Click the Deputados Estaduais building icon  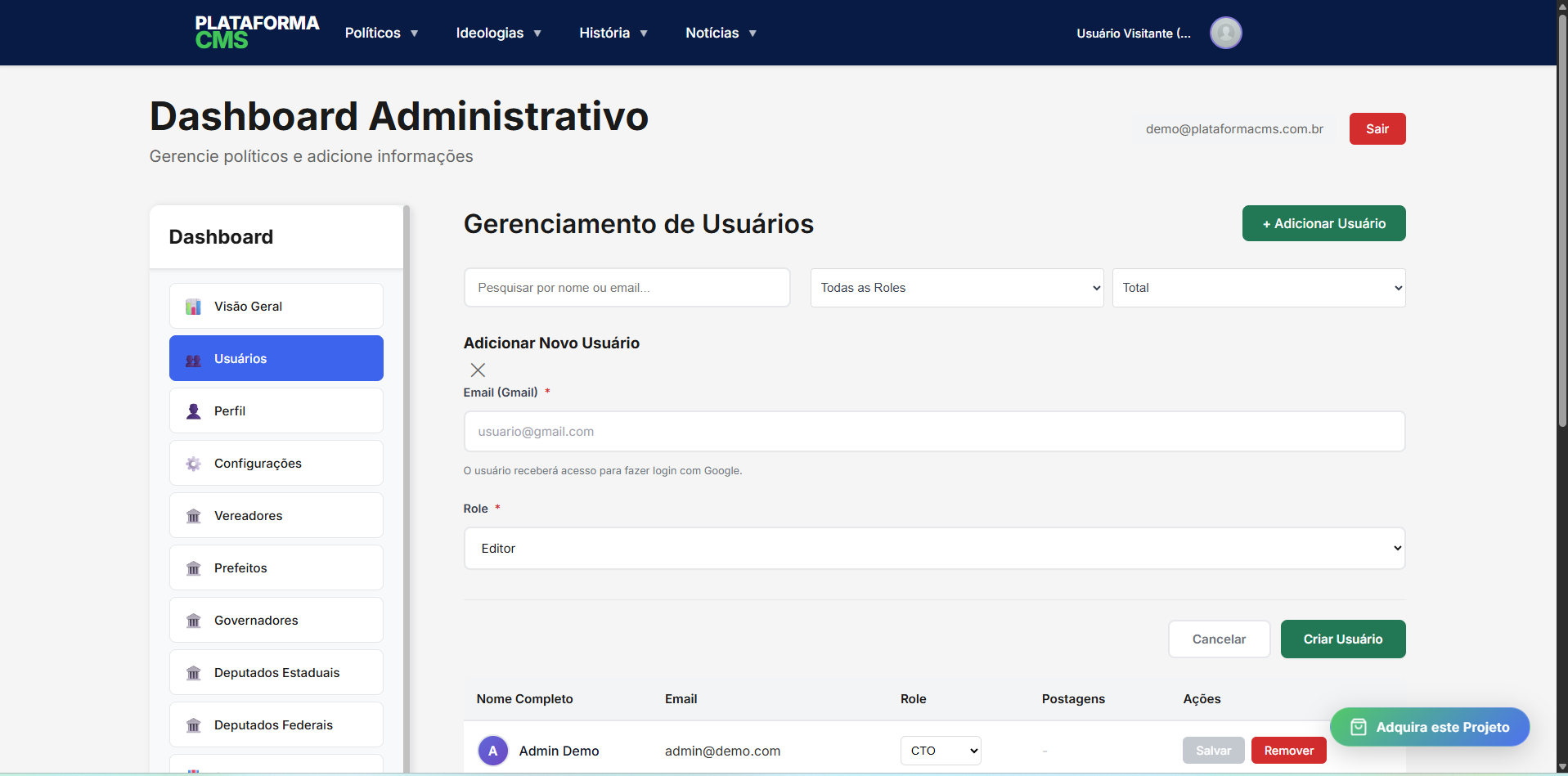193,673
